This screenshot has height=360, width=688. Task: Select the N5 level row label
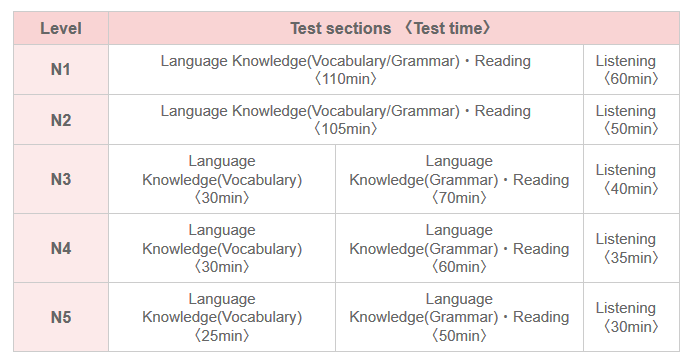tap(61, 317)
